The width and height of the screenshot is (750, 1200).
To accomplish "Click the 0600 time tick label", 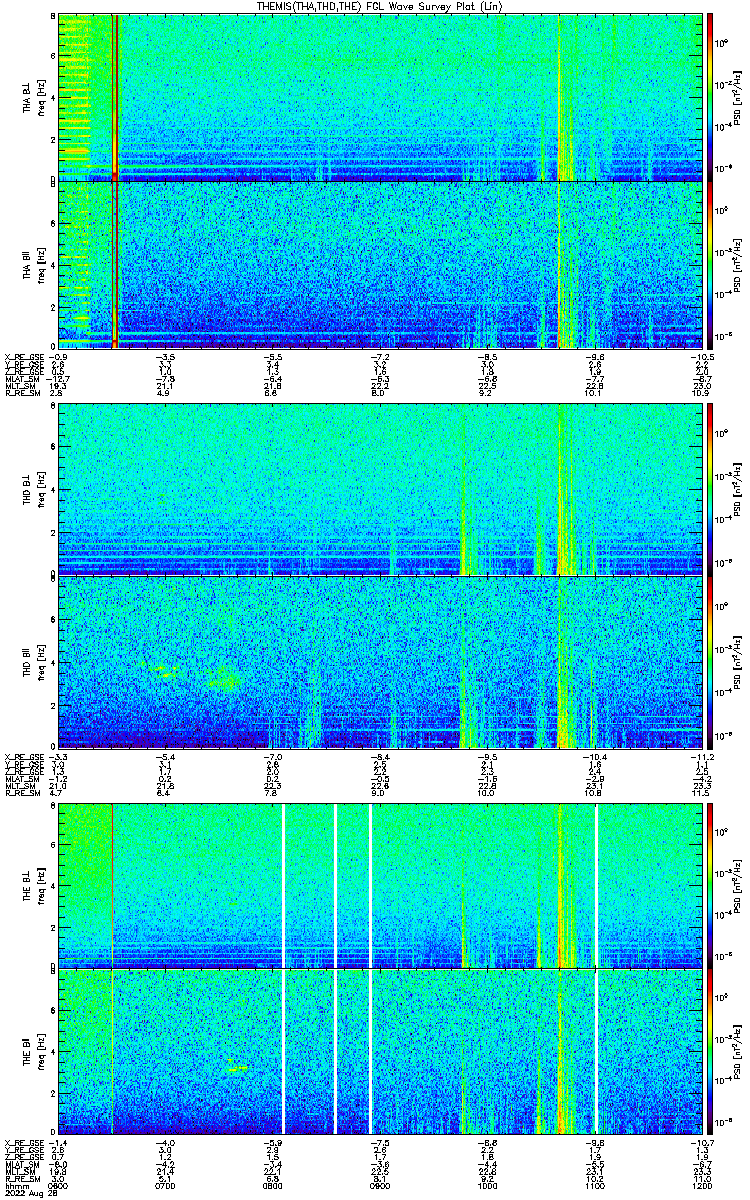I will tap(59, 1185).
